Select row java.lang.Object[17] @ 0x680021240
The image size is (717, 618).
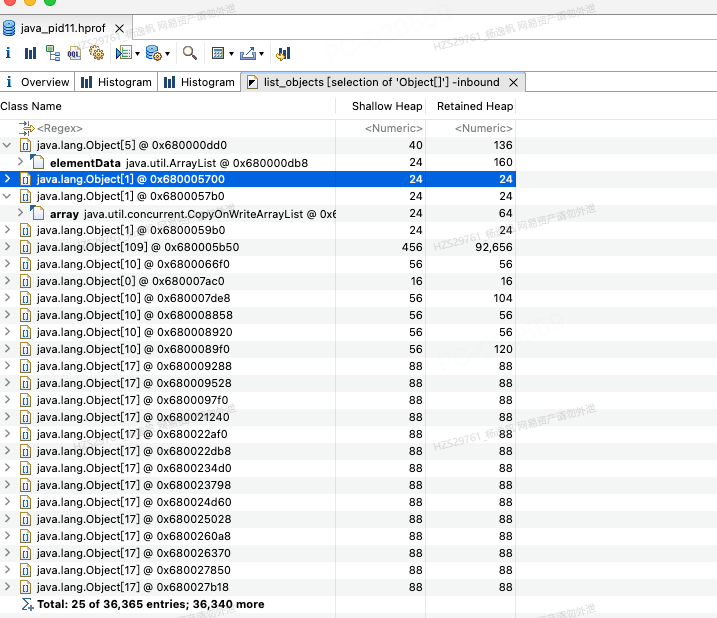[x=258, y=417]
